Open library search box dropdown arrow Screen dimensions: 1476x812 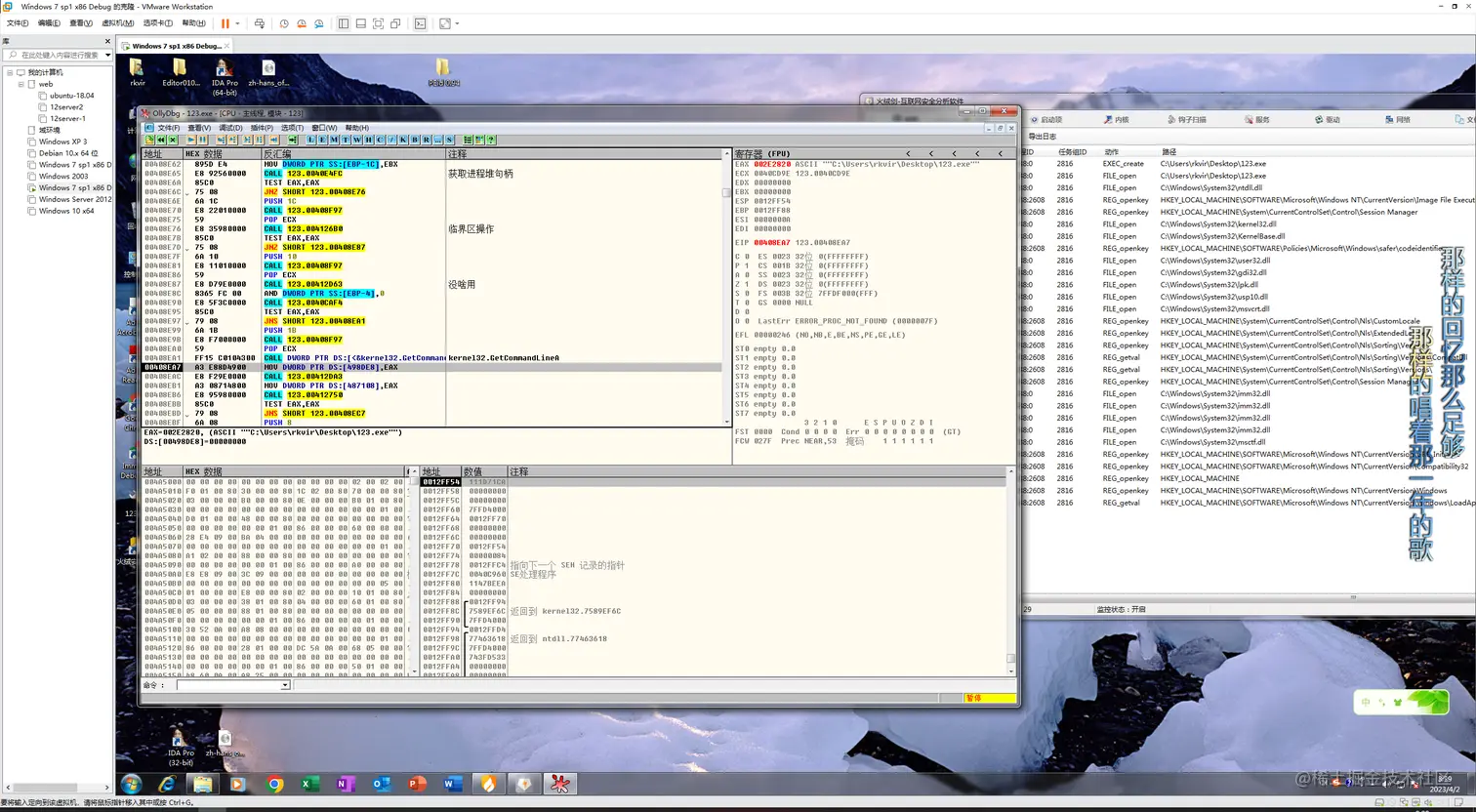coord(107,55)
